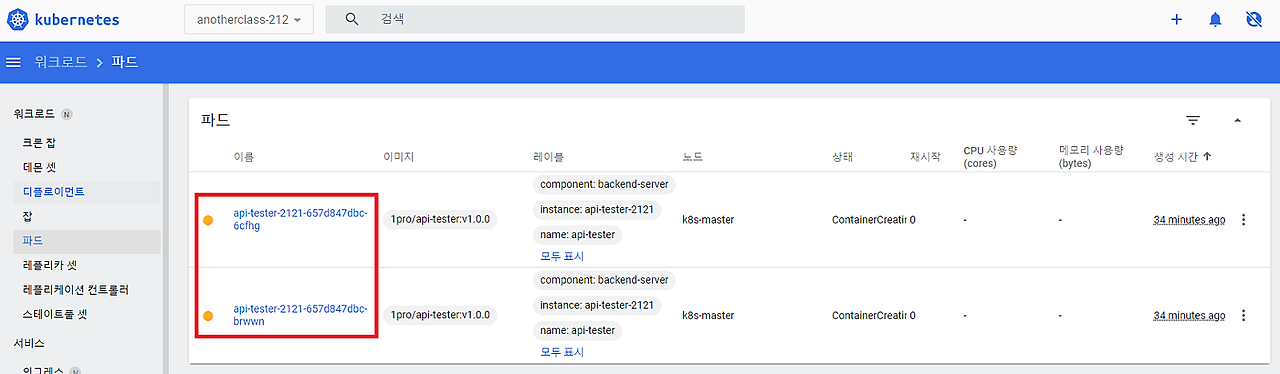
Task: Click status dot of 6cfhg pod
Action: pyautogui.click(x=208, y=220)
